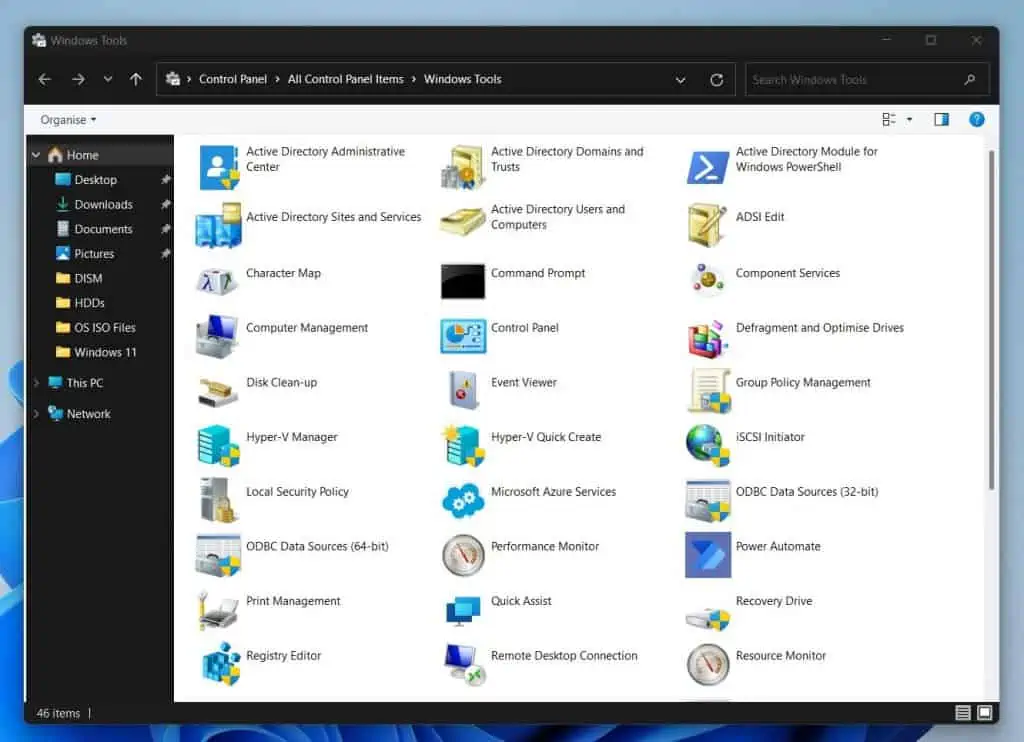1024x742 pixels.
Task: Click the vertical scrollbar of the file list
Action: pos(991,320)
